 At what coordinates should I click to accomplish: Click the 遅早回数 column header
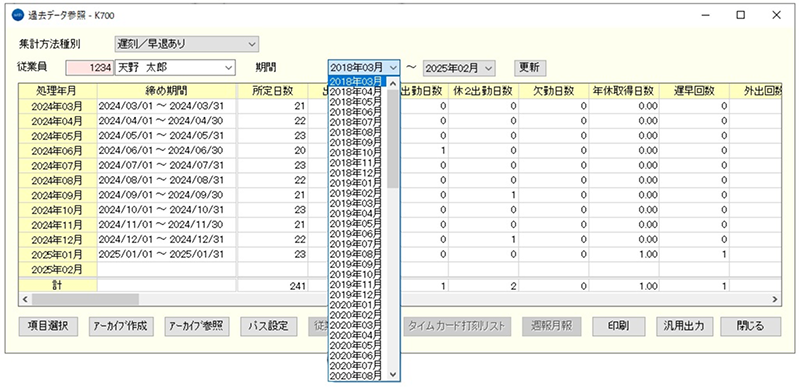coord(694,91)
